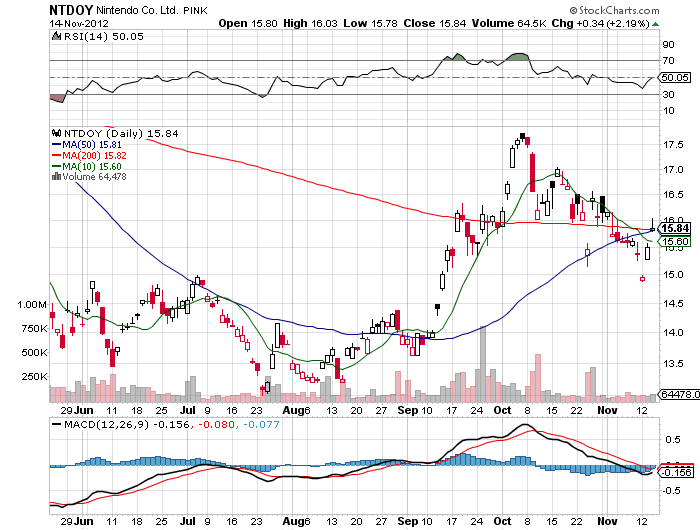Image resolution: width=700 pixels, height=530 pixels.
Task: Click the Jul label on price chart axis
Action: (x=188, y=410)
